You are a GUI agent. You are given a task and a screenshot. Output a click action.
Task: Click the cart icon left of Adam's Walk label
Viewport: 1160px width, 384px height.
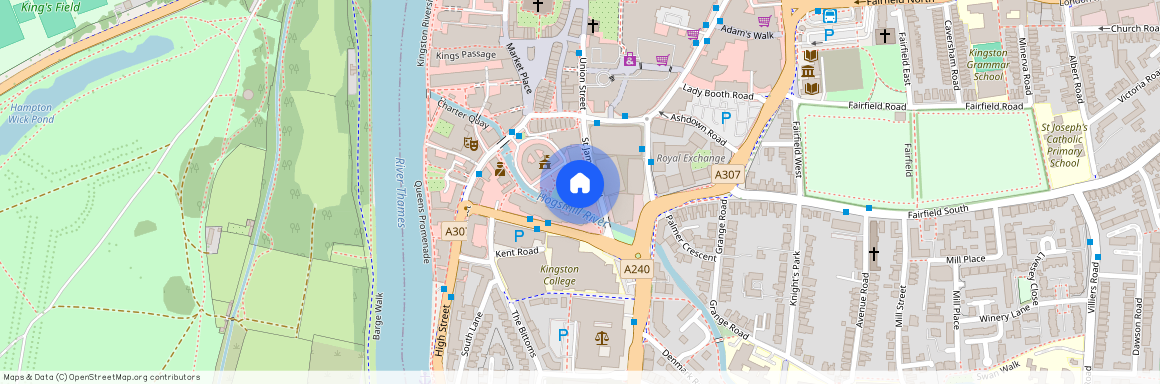coord(693,33)
